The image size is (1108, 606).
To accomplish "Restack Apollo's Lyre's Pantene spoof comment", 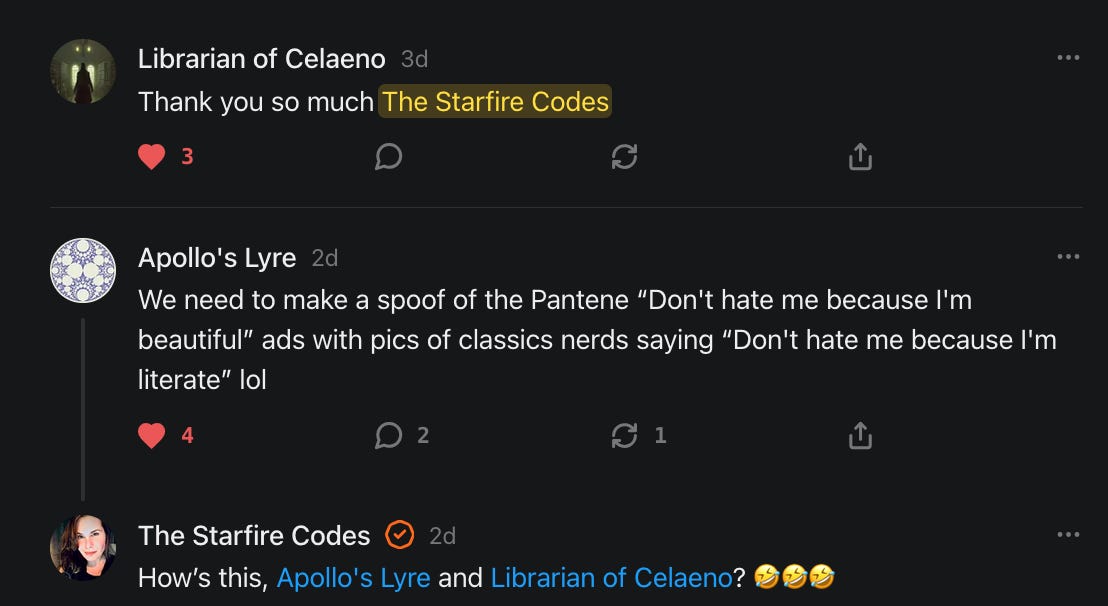I will click(624, 435).
